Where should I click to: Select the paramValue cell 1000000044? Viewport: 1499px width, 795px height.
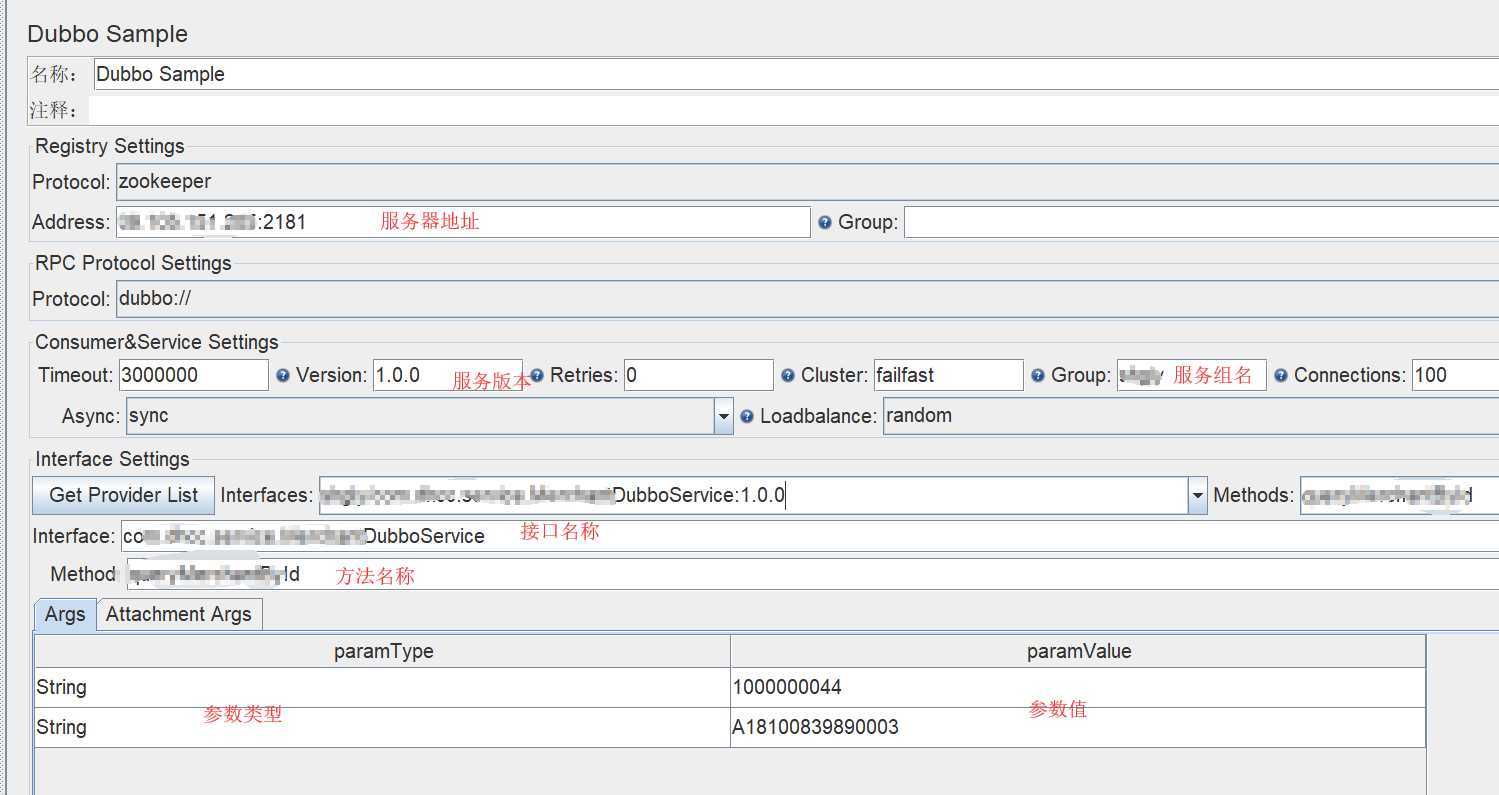[x=1078, y=687]
